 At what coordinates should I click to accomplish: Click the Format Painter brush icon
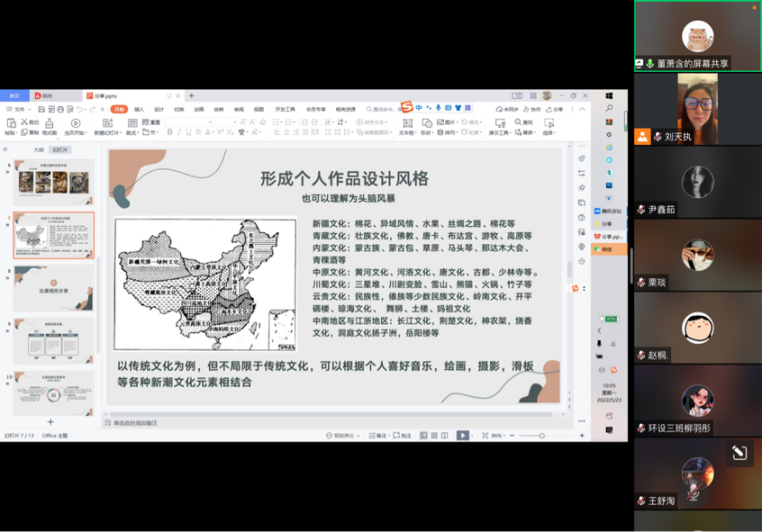point(49,123)
